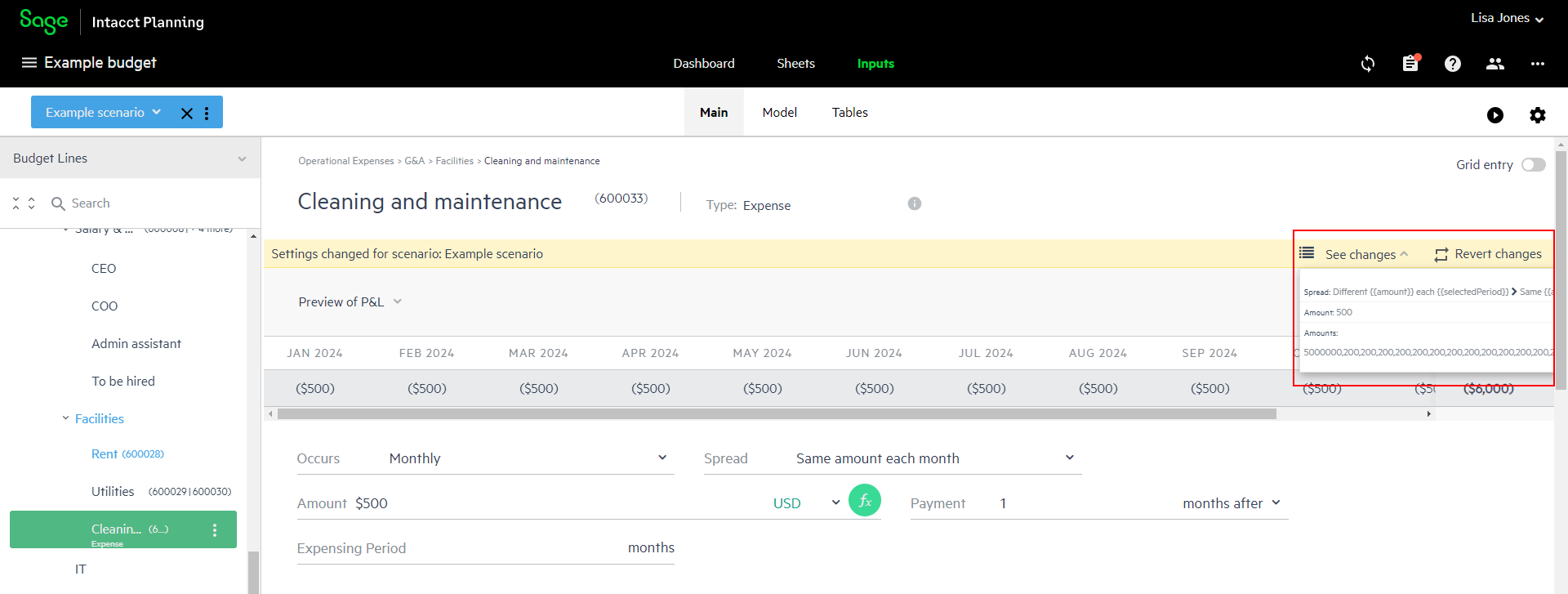Collapse the Facilities tree node
This screenshot has width=1568, height=594.
pyautogui.click(x=65, y=418)
